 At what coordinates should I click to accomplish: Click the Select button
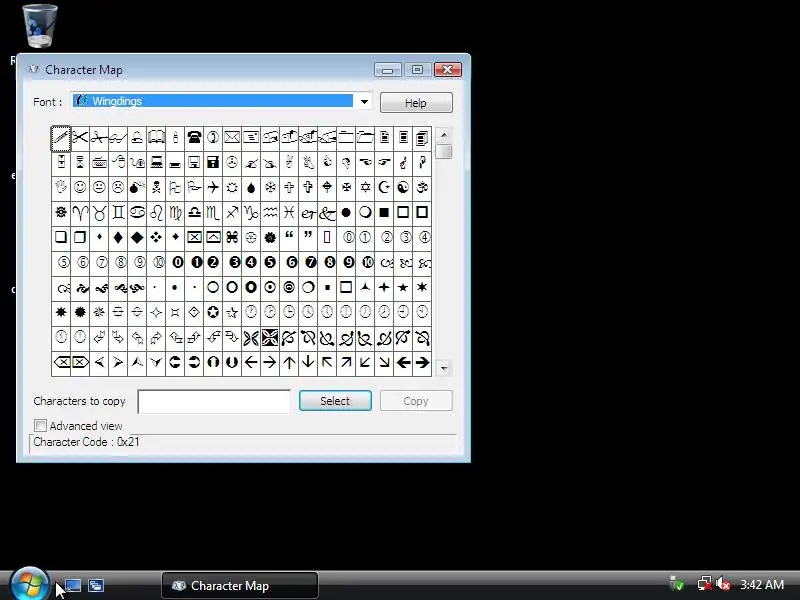(335, 401)
